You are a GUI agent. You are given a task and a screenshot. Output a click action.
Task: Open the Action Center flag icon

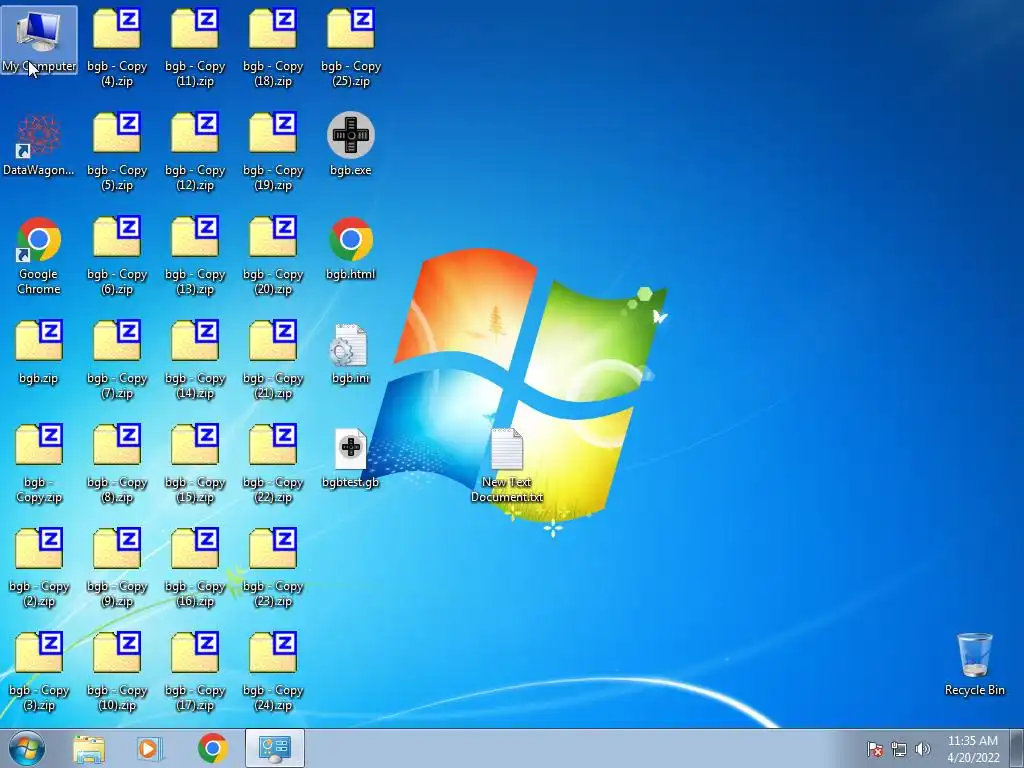tap(875, 749)
